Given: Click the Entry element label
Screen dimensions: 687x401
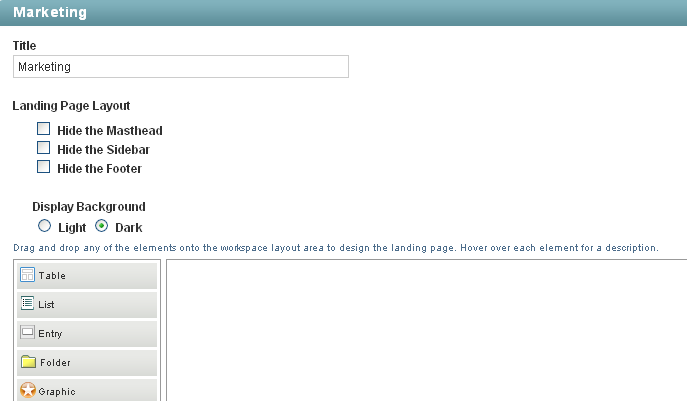Looking at the screenshot, I should [x=50, y=334].
